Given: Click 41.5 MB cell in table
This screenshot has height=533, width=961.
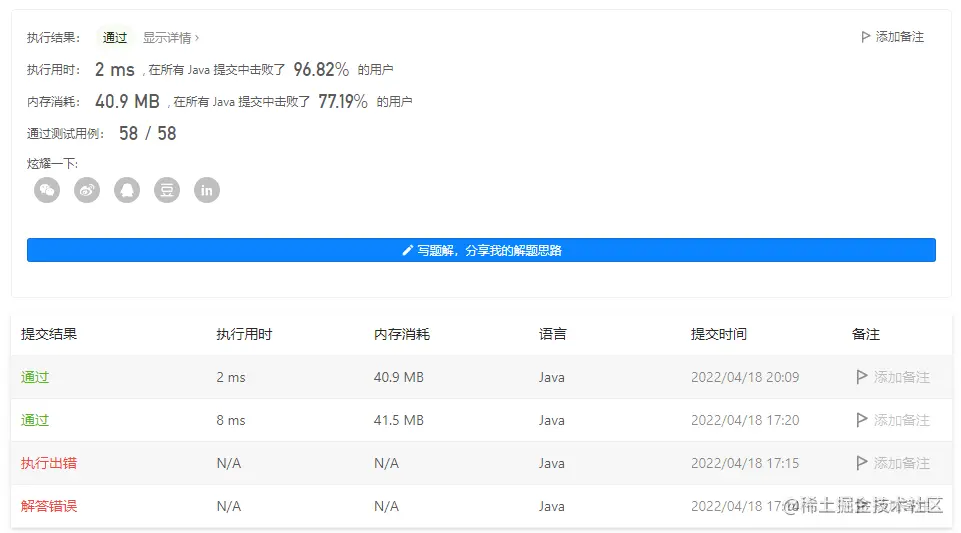Looking at the screenshot, I should [x=399, y=420].
